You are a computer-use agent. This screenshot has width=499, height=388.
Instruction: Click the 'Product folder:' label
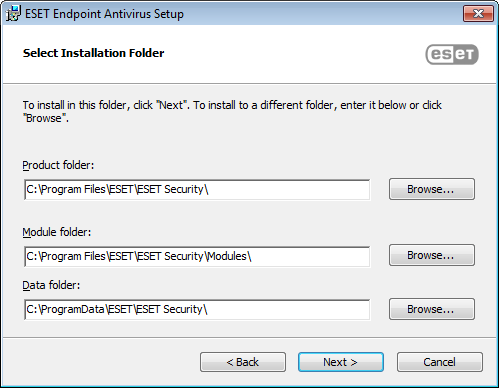coord(58,165)
